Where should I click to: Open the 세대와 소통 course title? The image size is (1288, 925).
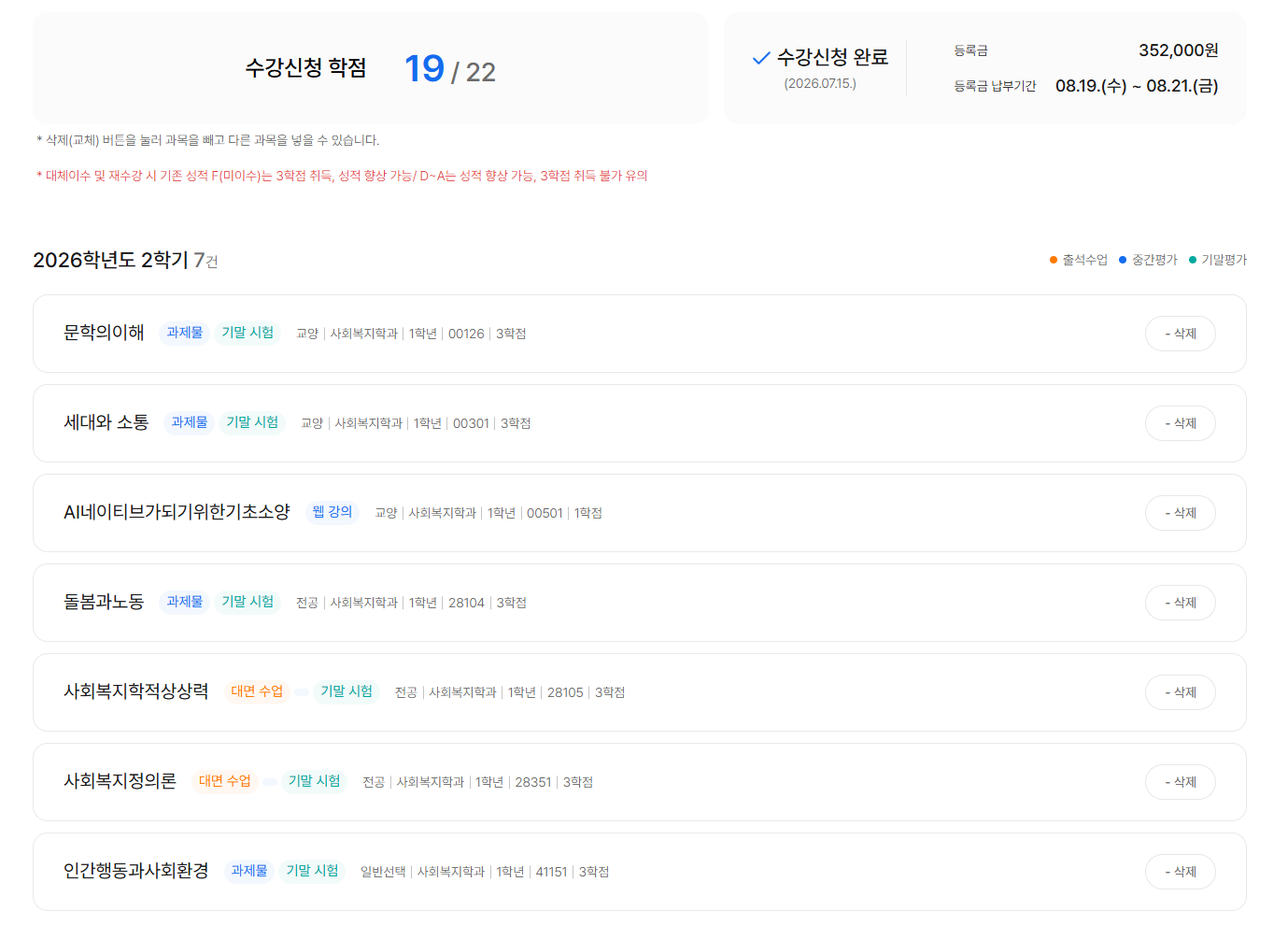(x=106, y=422)
